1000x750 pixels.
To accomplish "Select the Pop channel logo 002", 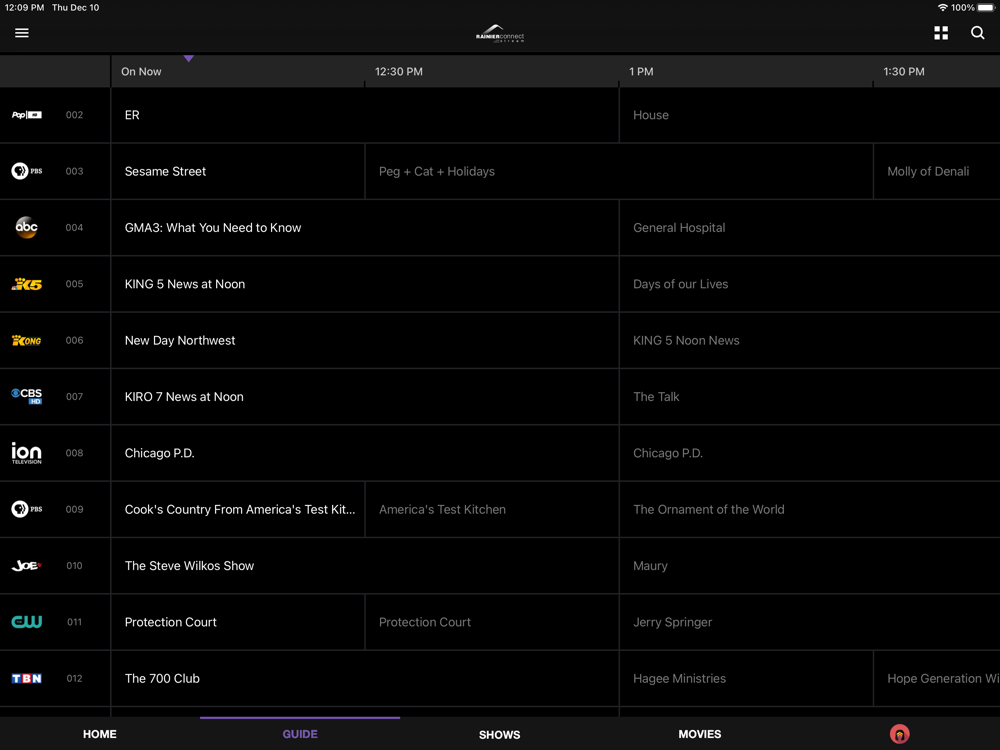I will point(27,115).
